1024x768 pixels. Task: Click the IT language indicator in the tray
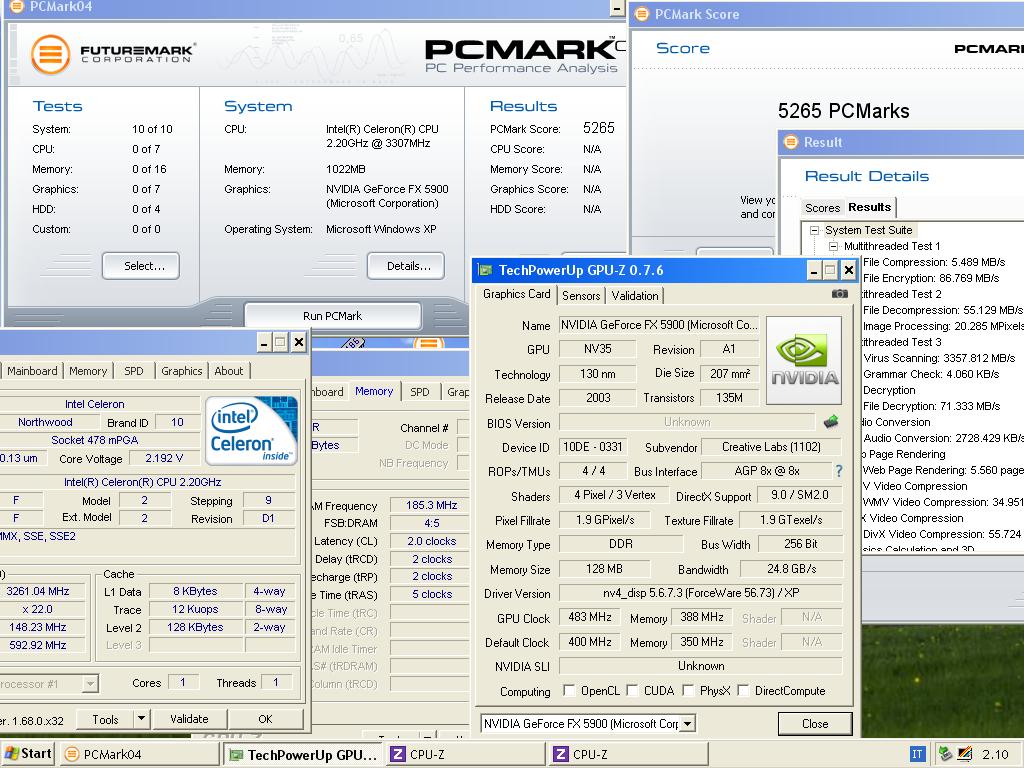click(917, 754)
